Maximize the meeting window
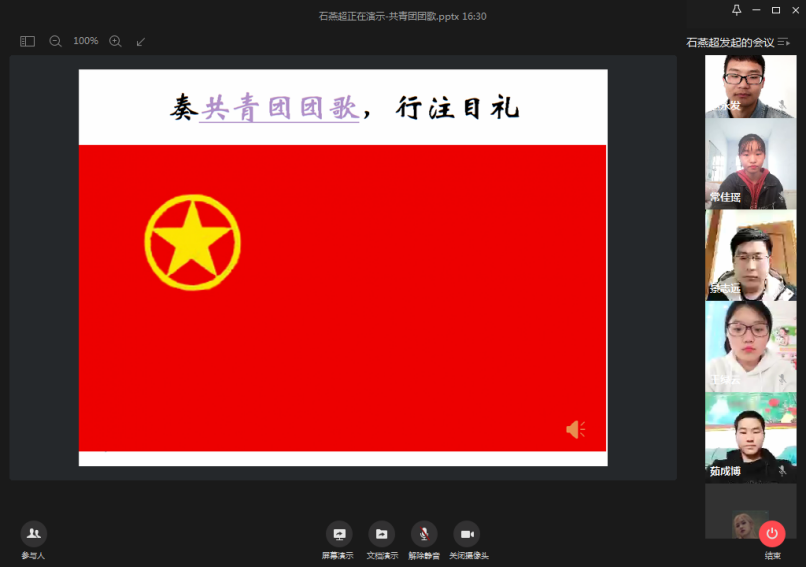The height and width of the screenshot is (567, 807). [x=776, y=10]
